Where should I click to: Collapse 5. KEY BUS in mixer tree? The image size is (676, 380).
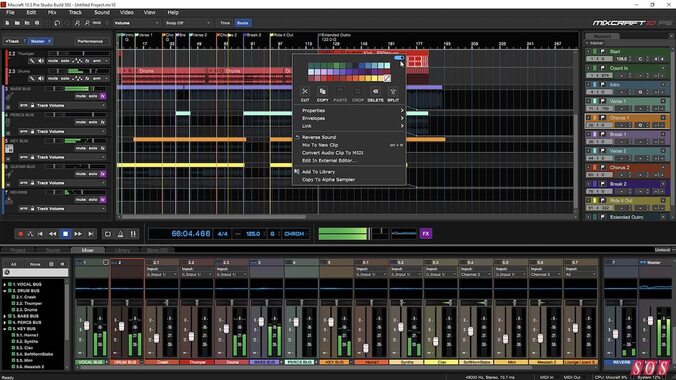5,329
